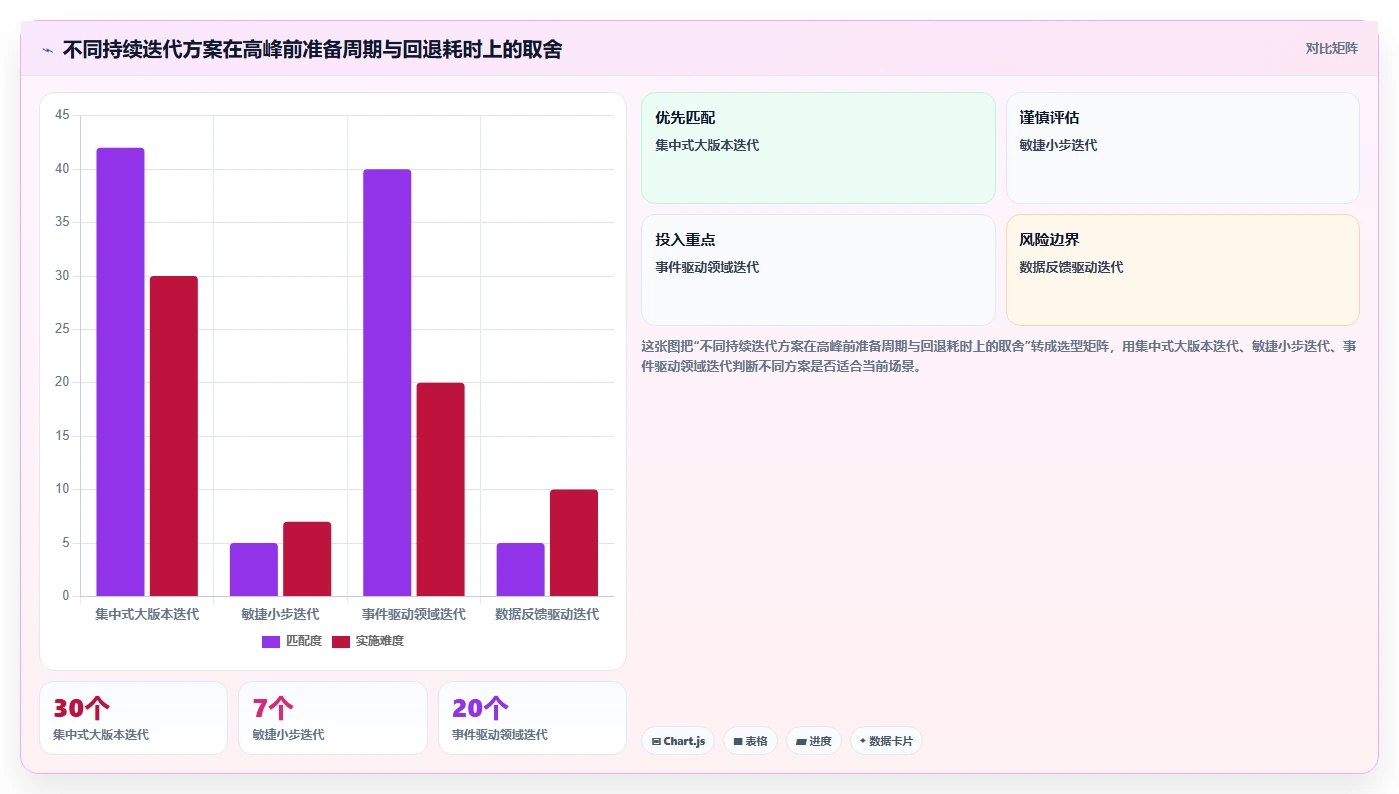This screenshot has height=794, width=1399.
Task: Click the purple 匹配度 bar for 数据反馈驱动迭代
Action: 521,570
